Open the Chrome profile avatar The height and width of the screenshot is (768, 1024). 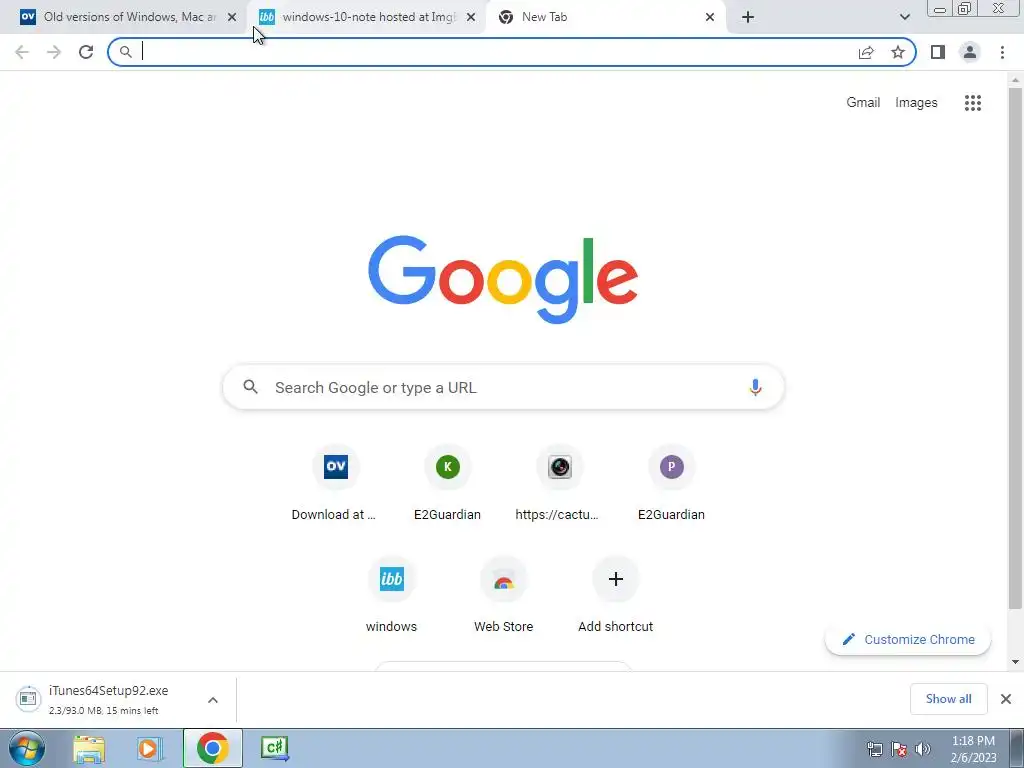970,52
